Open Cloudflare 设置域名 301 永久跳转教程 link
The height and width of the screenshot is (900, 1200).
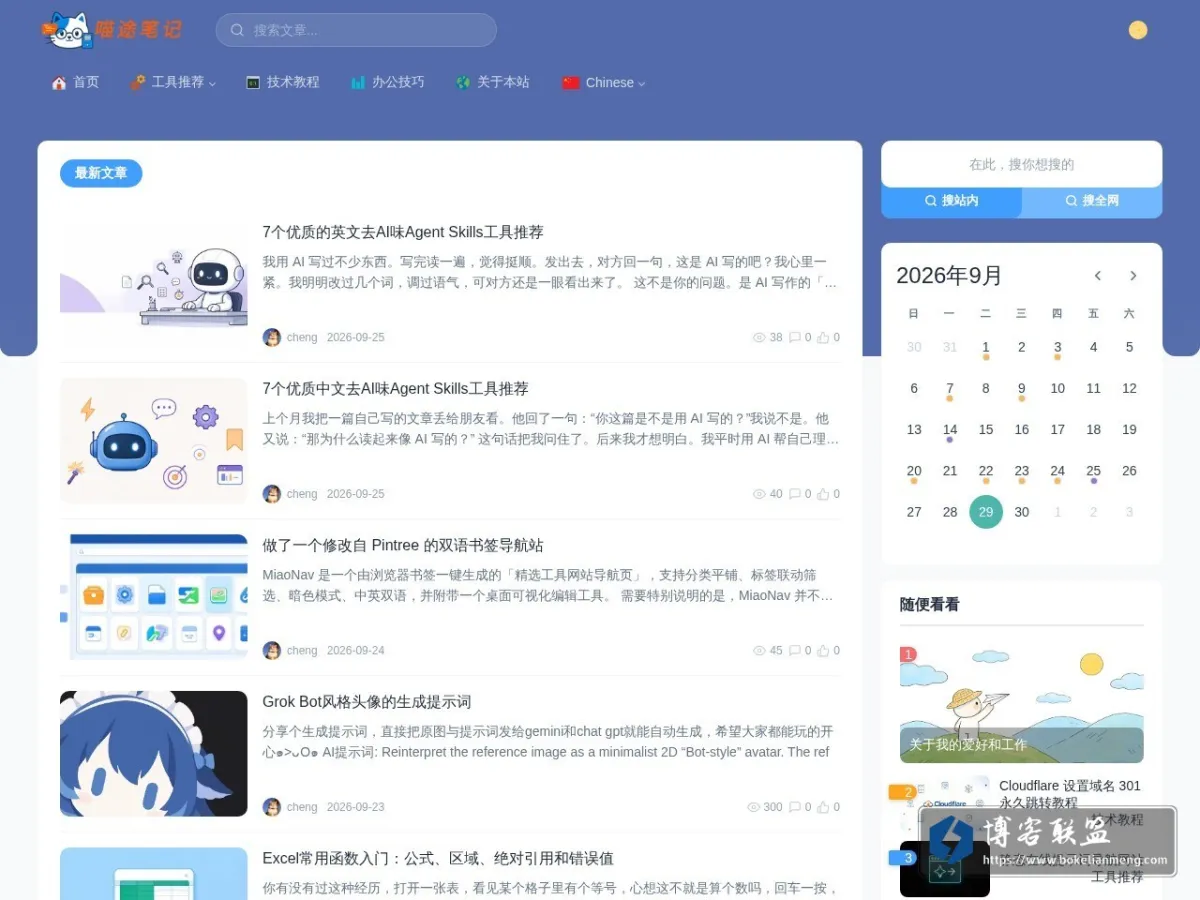click(x=1070, y=794)
